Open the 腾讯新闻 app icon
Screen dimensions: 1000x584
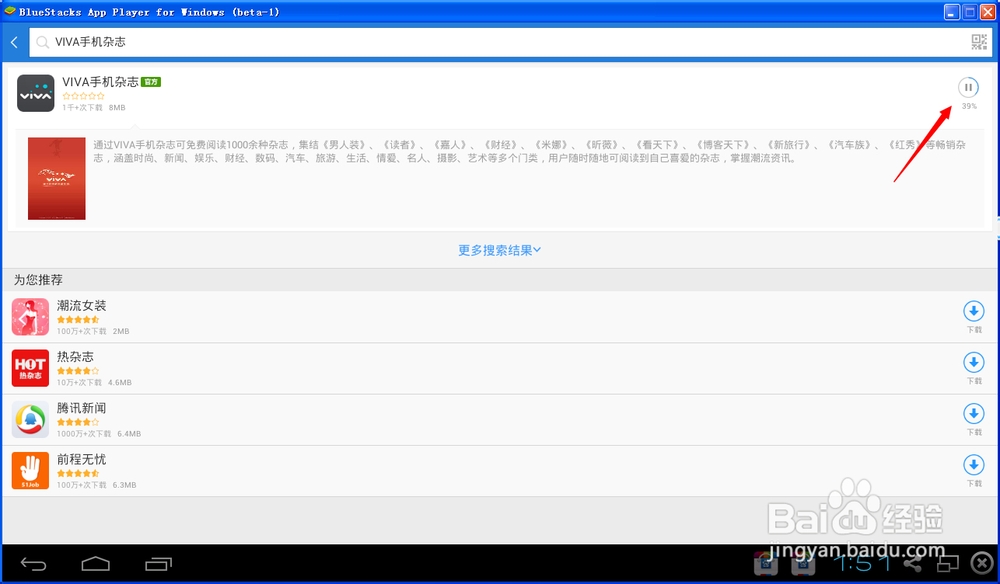click(x=30, y=420)
